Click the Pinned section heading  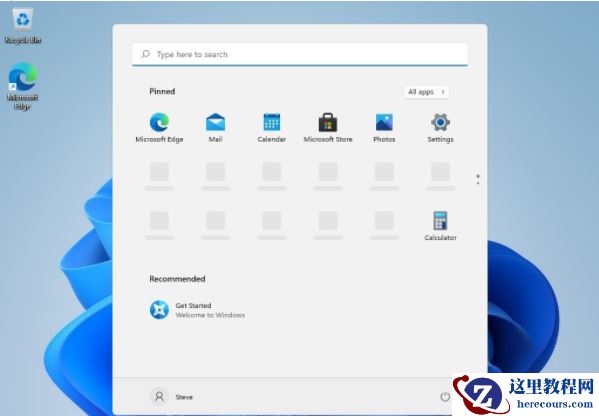[x=162, y=91]
